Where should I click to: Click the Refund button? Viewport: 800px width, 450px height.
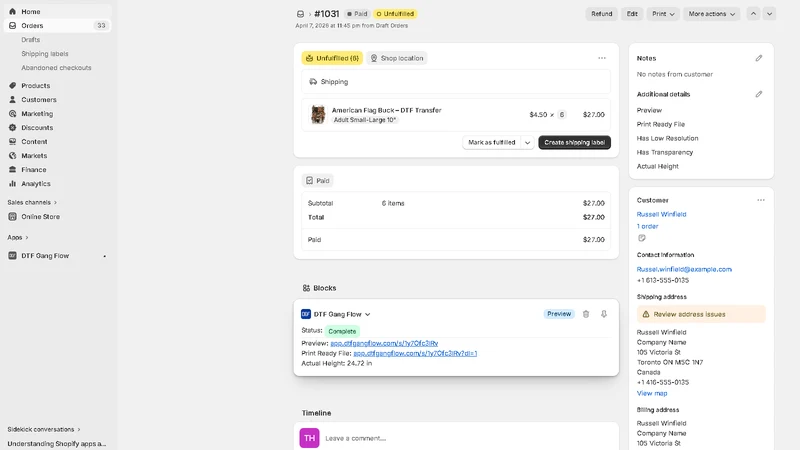pyautogui.click(x=602, y=14)
